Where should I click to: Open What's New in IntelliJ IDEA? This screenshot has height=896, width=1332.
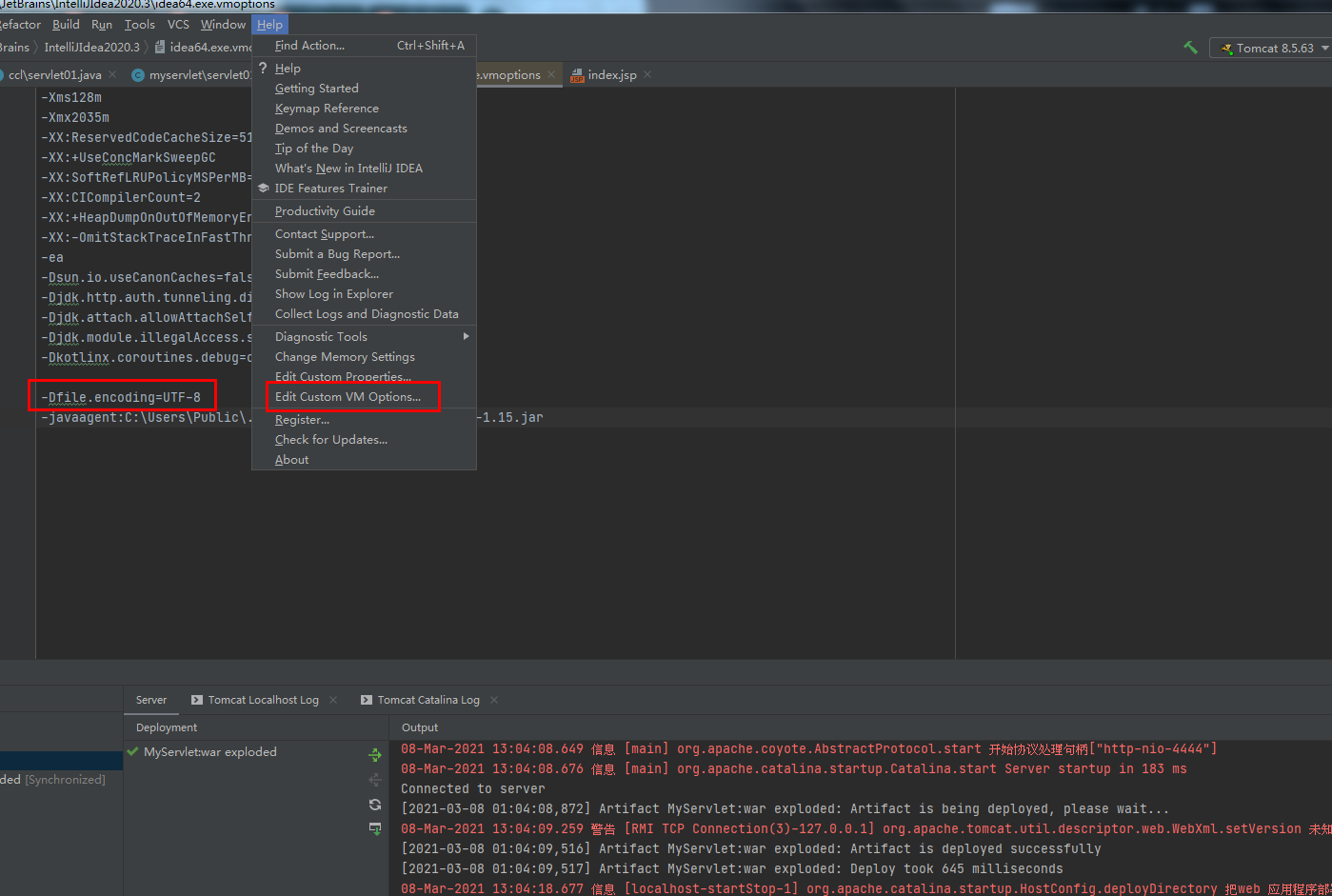click(364, 168)
